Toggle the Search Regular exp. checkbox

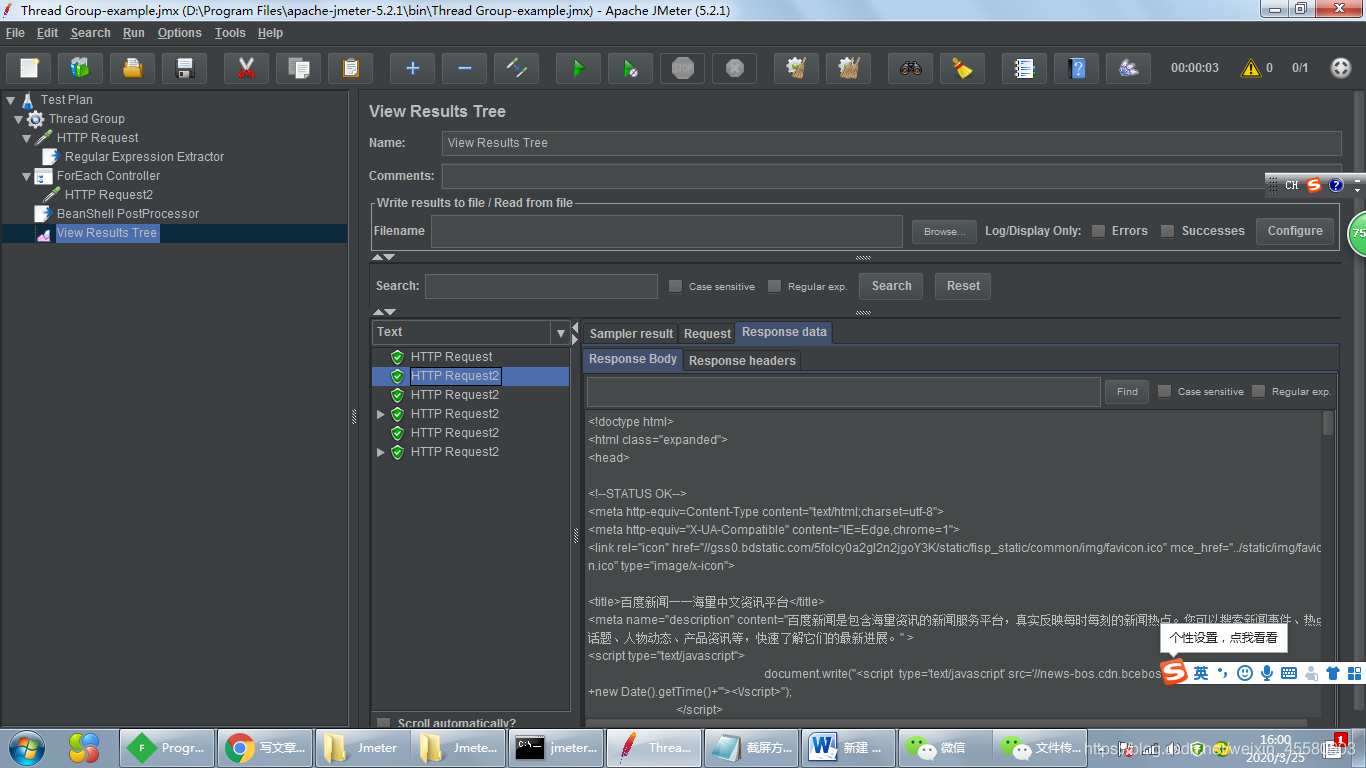[774, 286]
